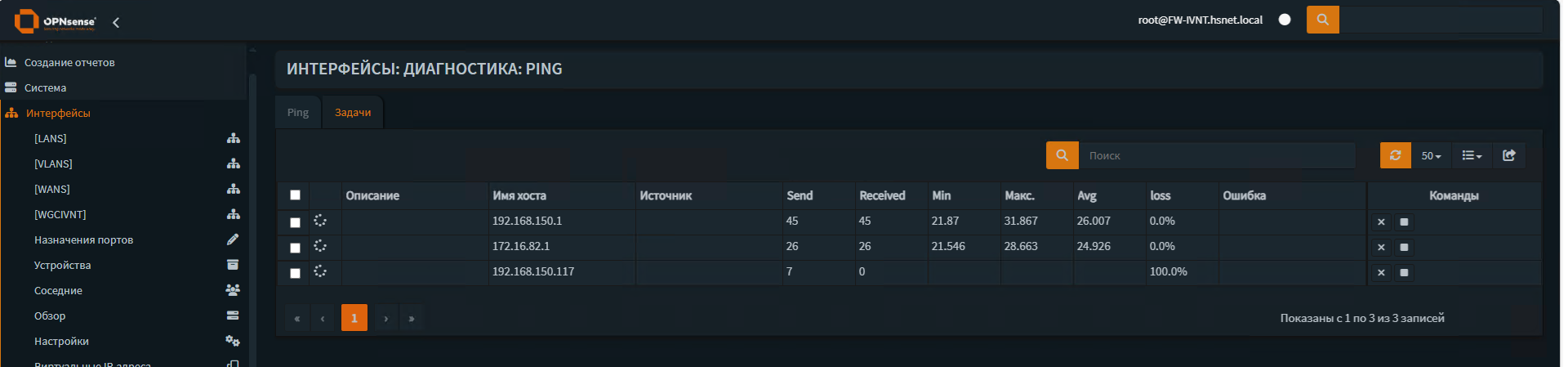Open the Назначения портов link

pyautogui.click(x=83, y=240)
